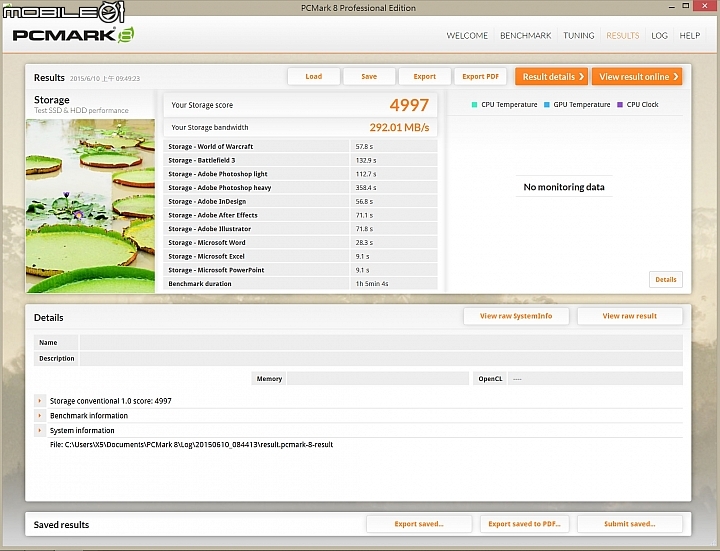720x551 pixels.
Task: Switch to the BENCHMARK tab
Action: (525, 35)
